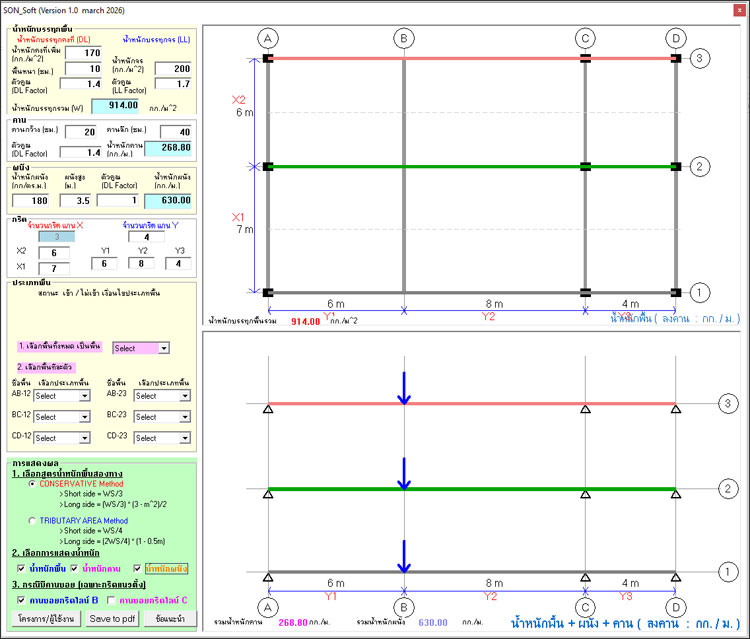Viewport: 750px width, 639px height.
Task: Click the blue load arrow on beam line 1
Action: click(404, 557)
